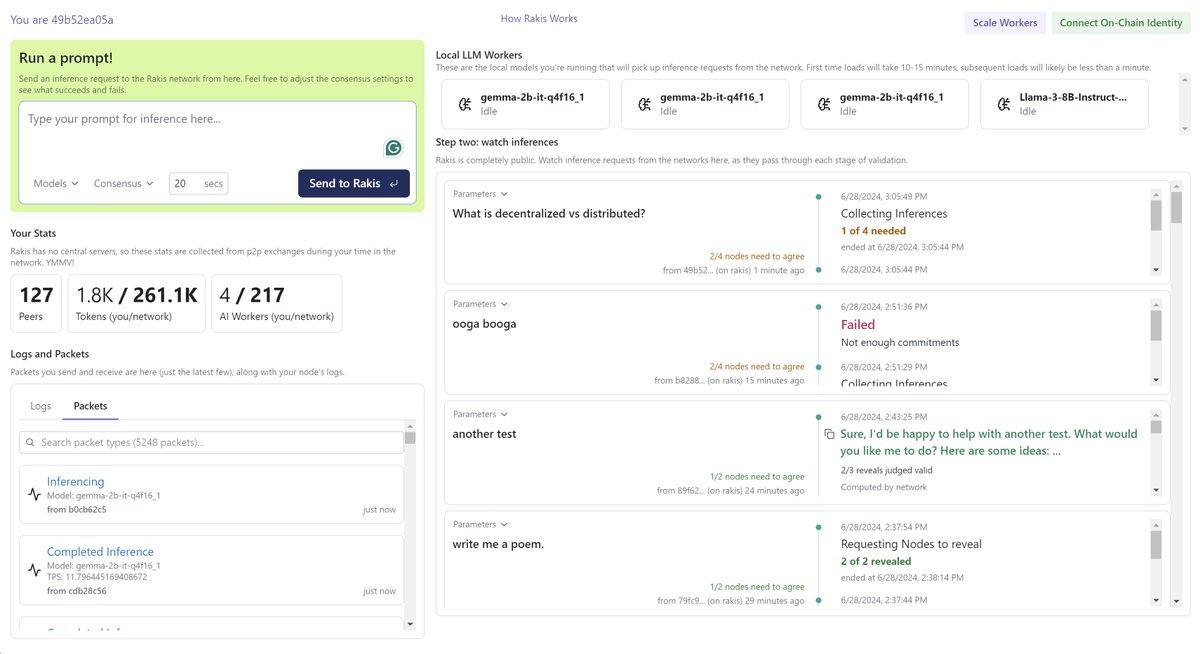Open the Models dropdown

[x=56, y=183]
